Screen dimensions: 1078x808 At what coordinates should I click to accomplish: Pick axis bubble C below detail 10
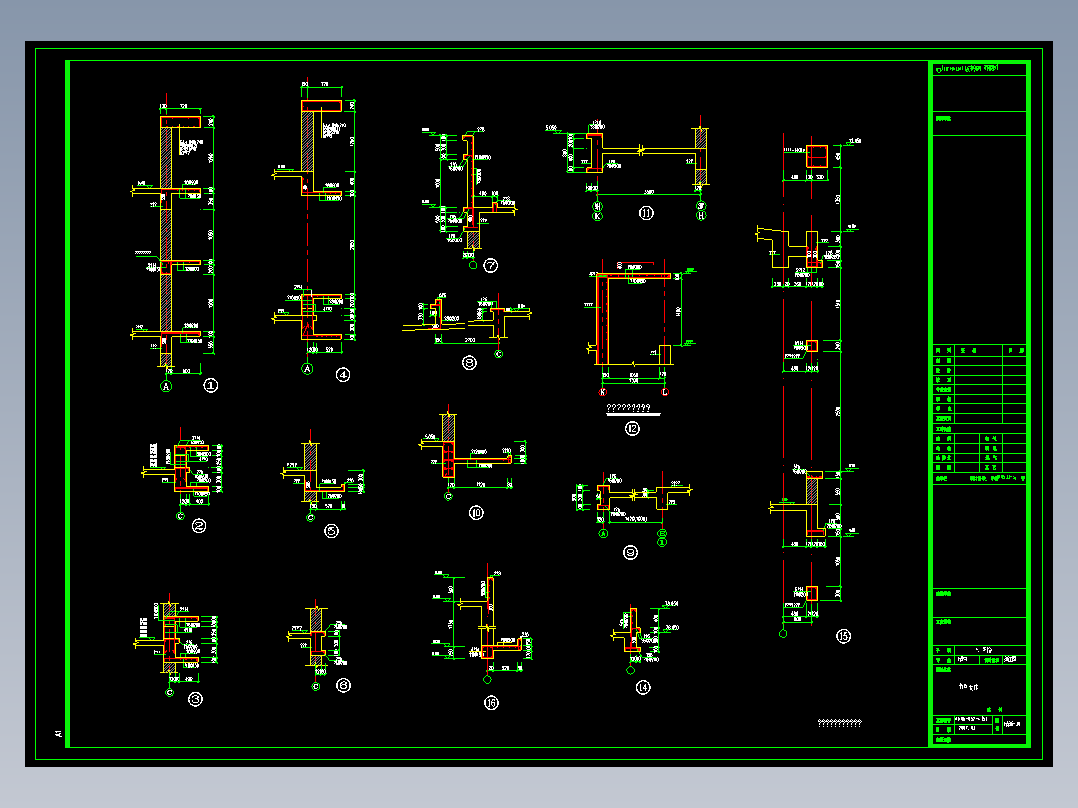coord(448,496)
